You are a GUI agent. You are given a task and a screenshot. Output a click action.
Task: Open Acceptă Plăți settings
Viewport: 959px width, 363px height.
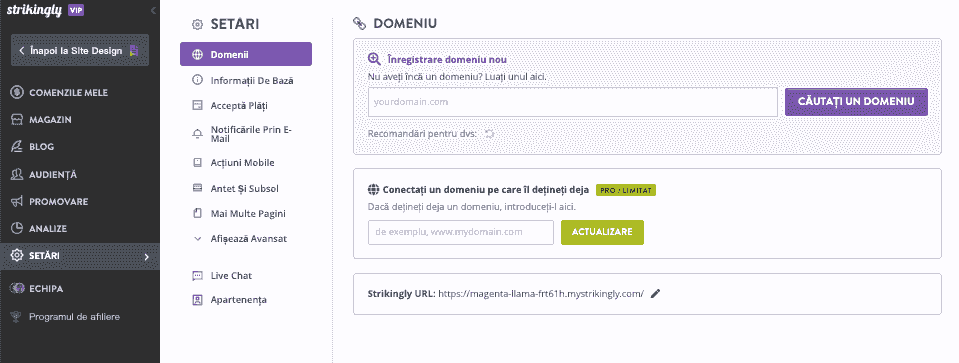[x=239, y=106]
